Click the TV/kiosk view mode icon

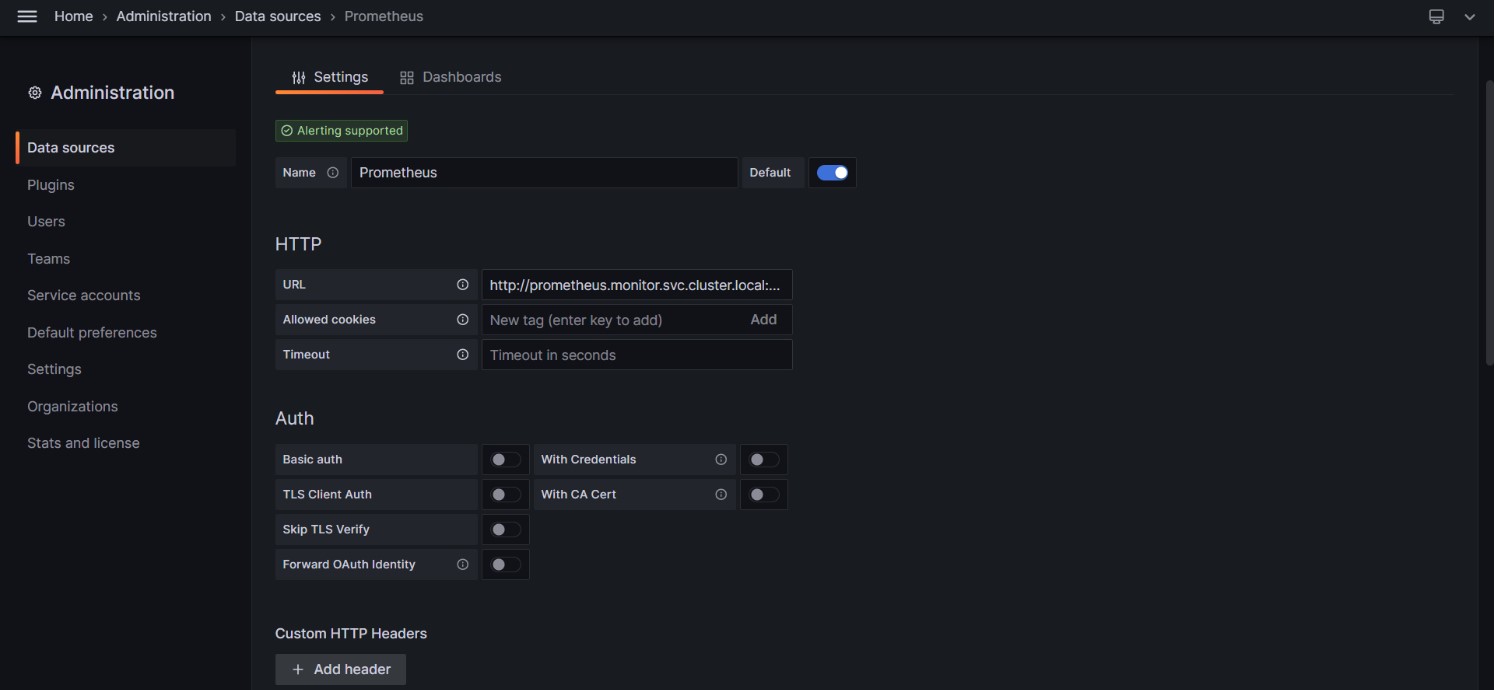pos(1436,16)
